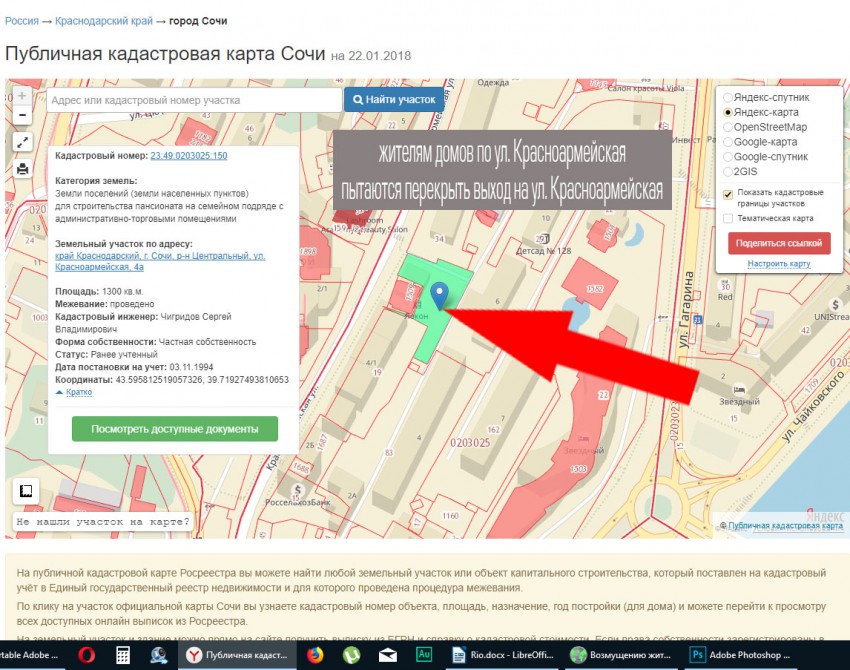
Task: Open Настроить карту settings link
Action: click(x=778, y=264)
